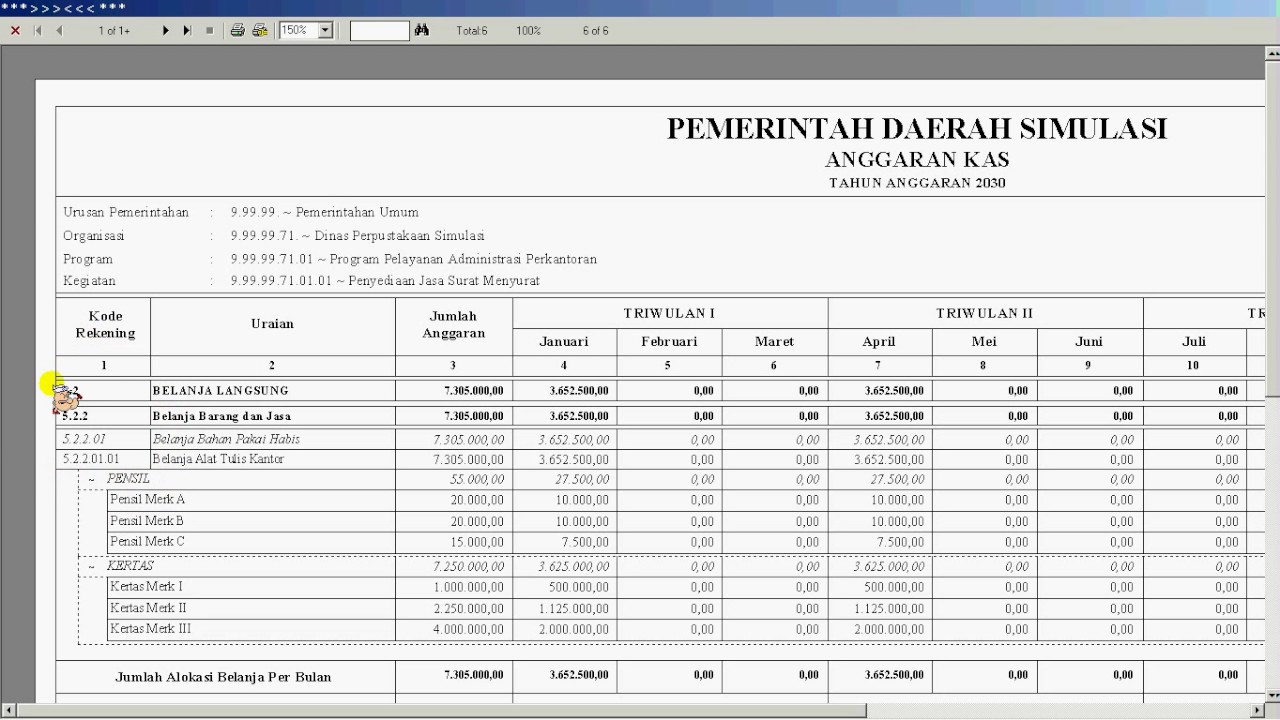Viewport: 1280px width, 720px height.
Task: Click the binoculars search icon
Action: (x=422, y=31)
